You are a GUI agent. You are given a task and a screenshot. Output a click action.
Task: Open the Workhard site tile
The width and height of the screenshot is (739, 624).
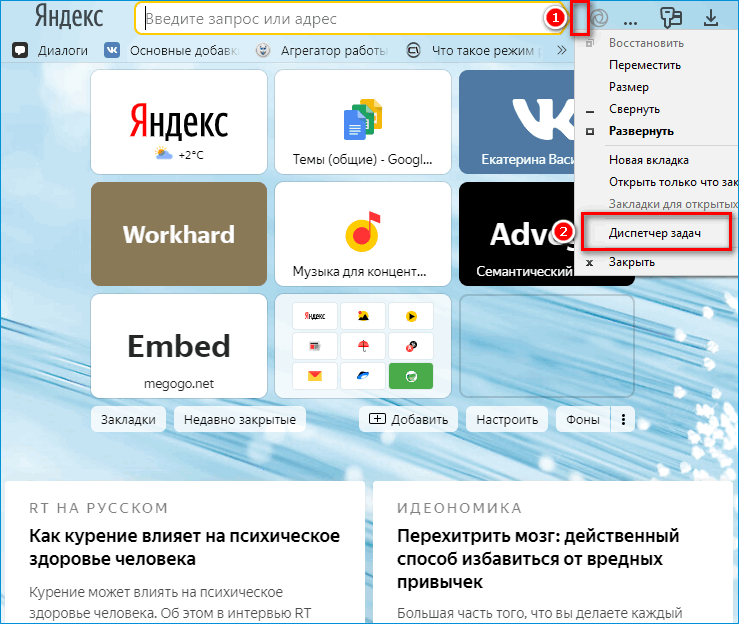[x=179, y=235]
